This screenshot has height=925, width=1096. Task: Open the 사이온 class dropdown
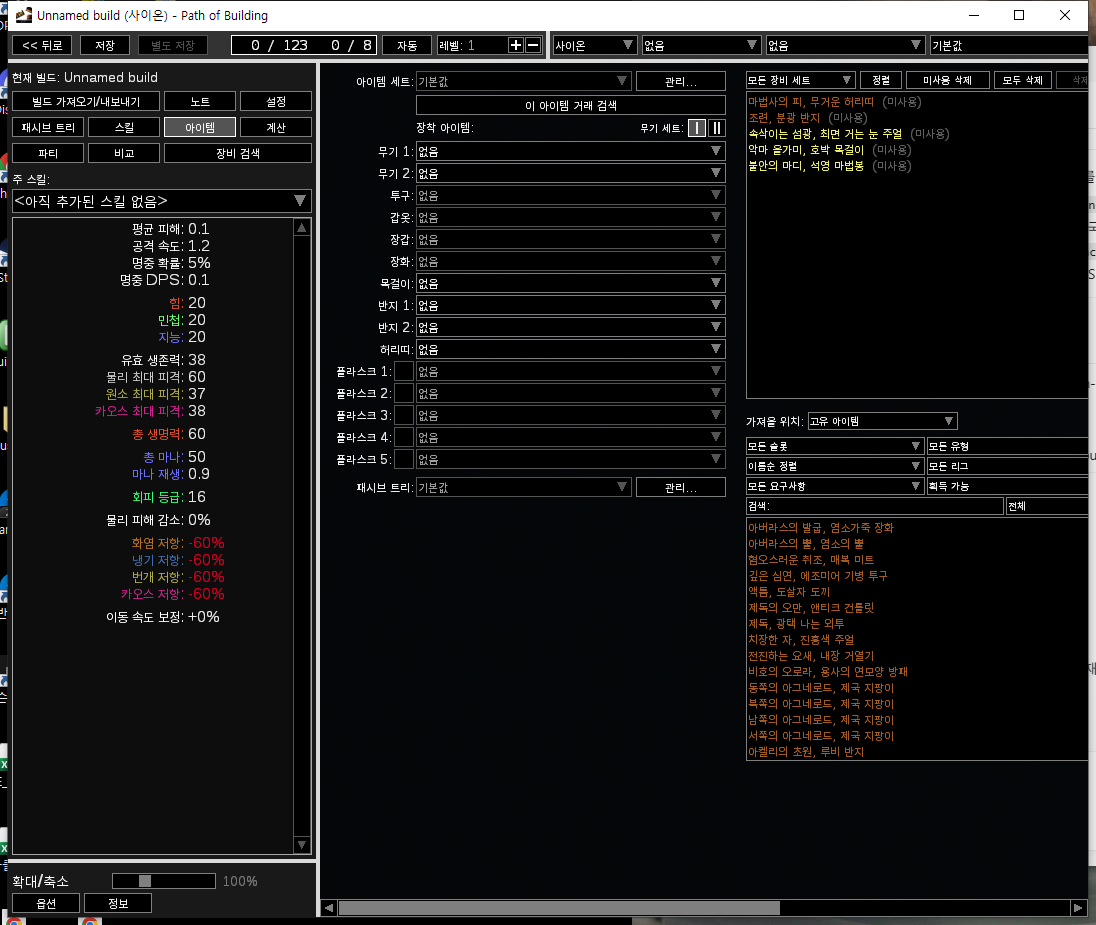pyautogui.click(x=594, y=45)
